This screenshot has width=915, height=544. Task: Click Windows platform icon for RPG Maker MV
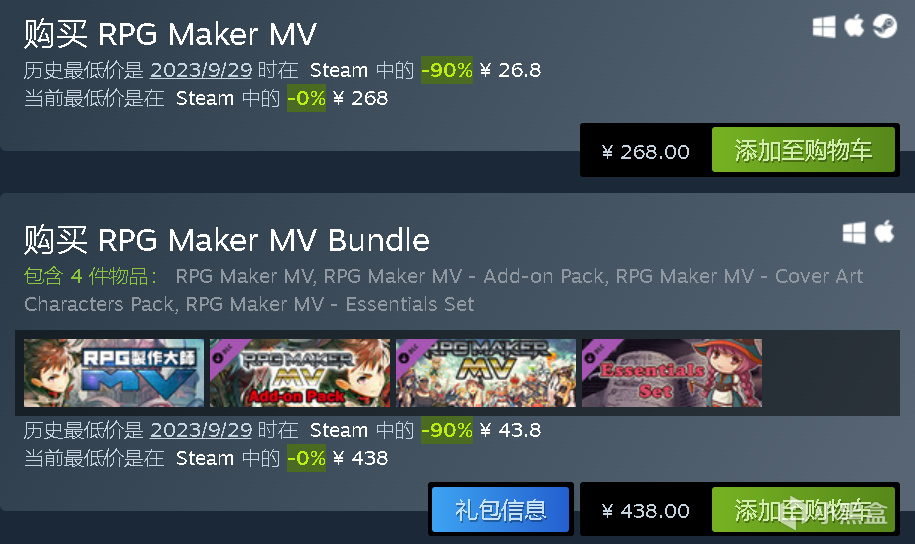click(x=824, y=27)
